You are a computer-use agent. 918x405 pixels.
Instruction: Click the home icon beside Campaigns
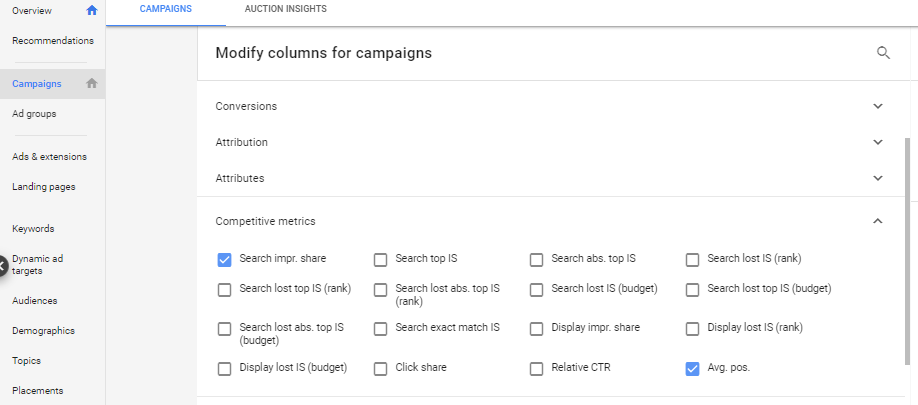coord(92,84)
